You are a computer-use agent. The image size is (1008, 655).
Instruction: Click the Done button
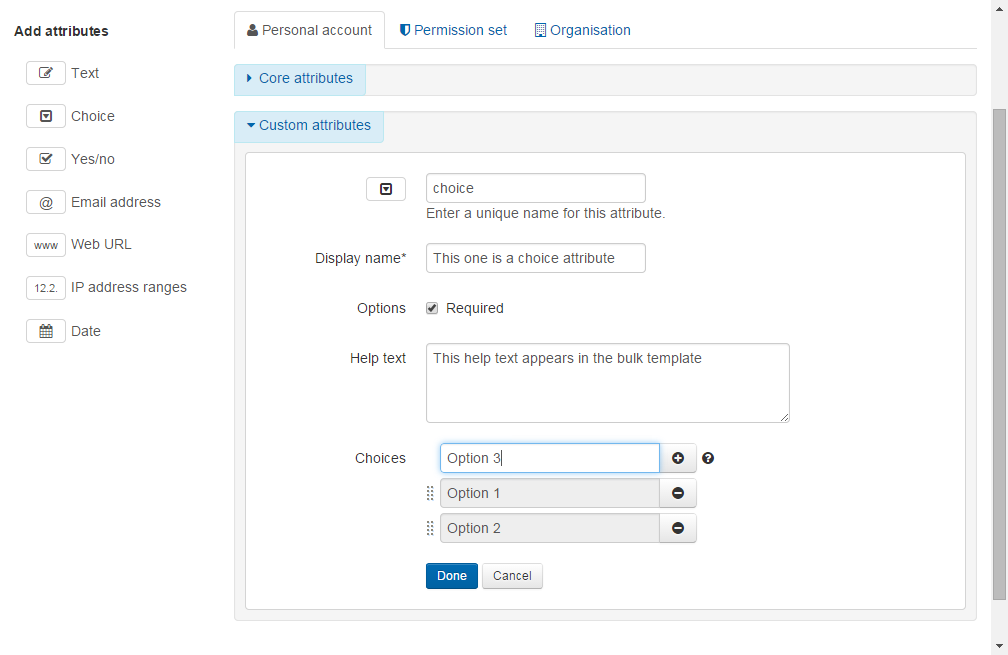point(451,575)
